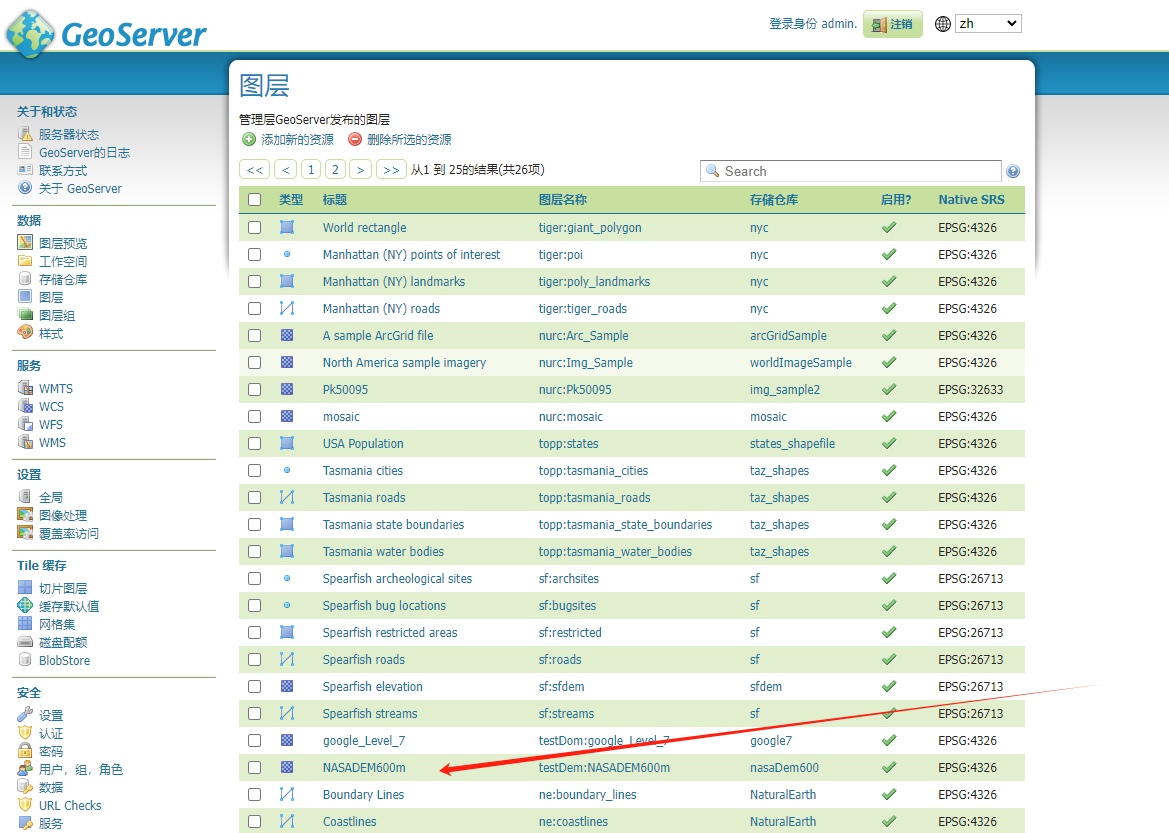The height and width of the screenshot is (833, 1169).
Task: Sort table by 存储仓库 column header
Action: pyautogui.click(x=774, y=200)
